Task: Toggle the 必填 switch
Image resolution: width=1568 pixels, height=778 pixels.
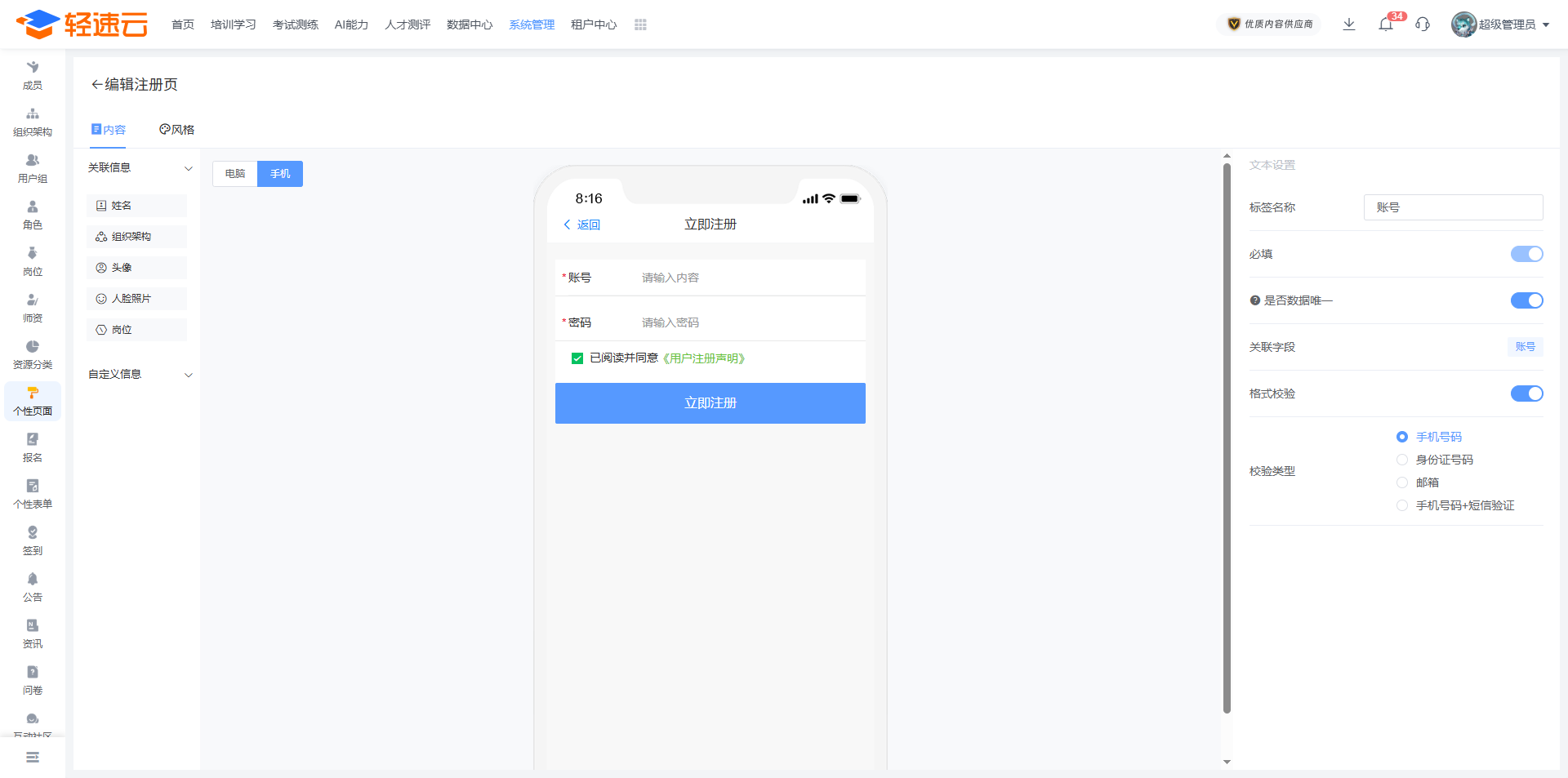Action: click(x=1526, y=254)
